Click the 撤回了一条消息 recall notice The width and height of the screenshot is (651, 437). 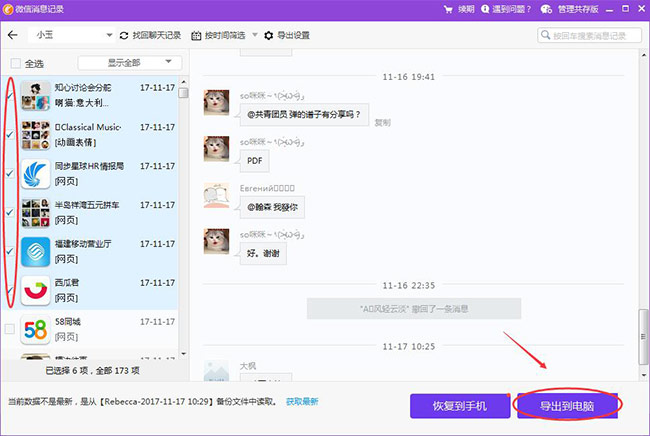pyautogui.click(x=414, y=309)
